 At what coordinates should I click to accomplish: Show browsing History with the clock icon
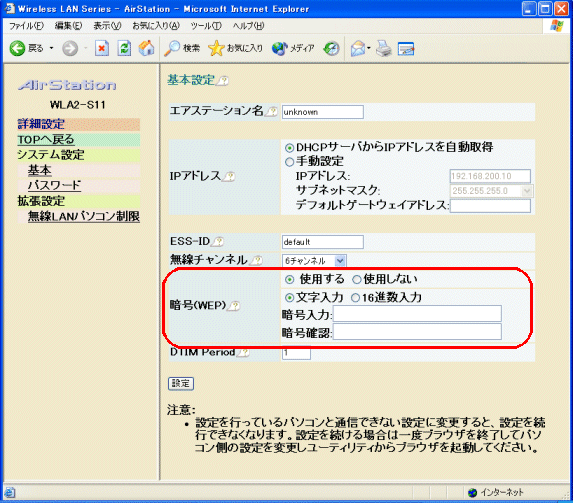pyautogui.click(x=331, y=48)
